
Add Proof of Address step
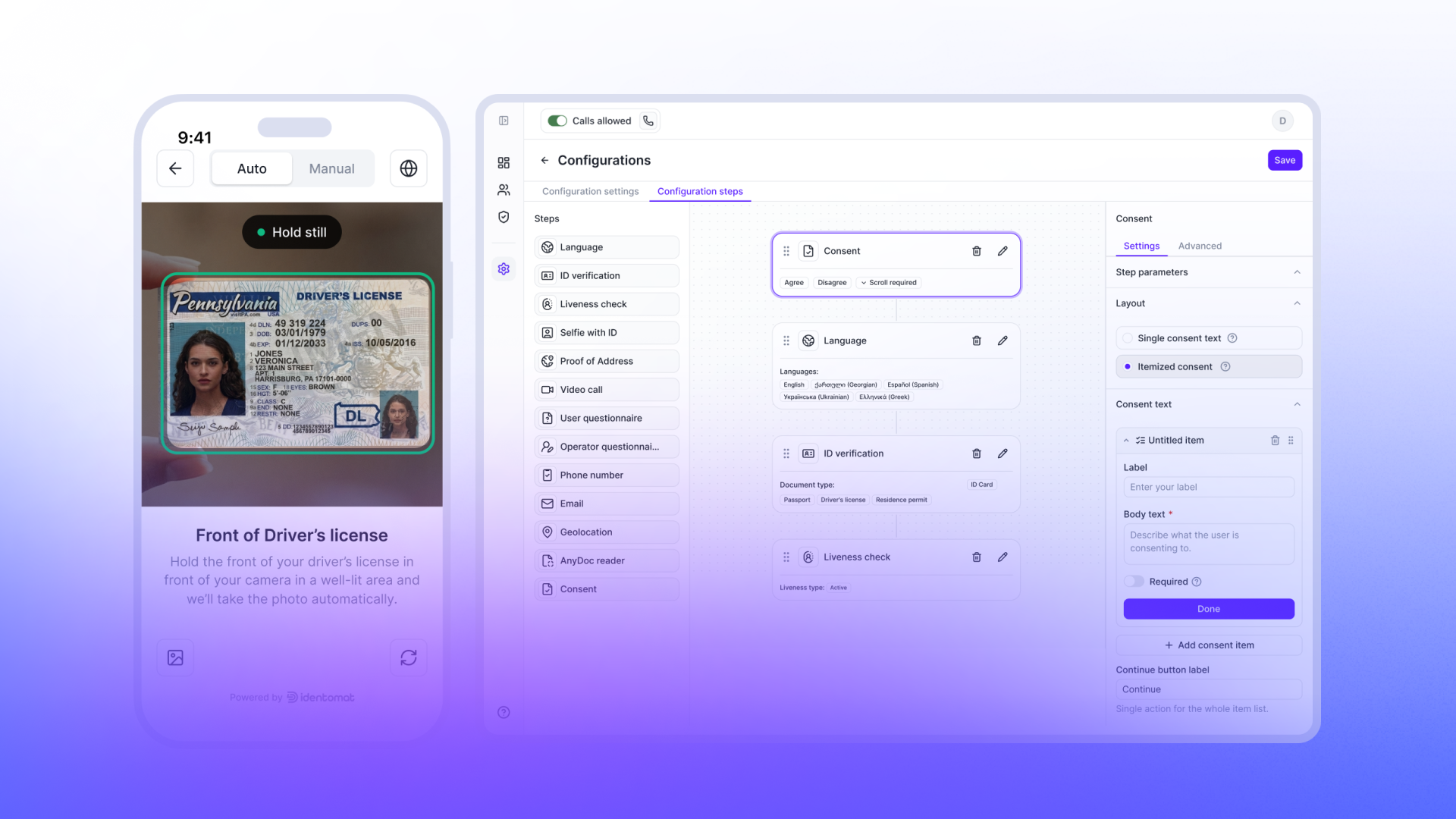[607, 361]
